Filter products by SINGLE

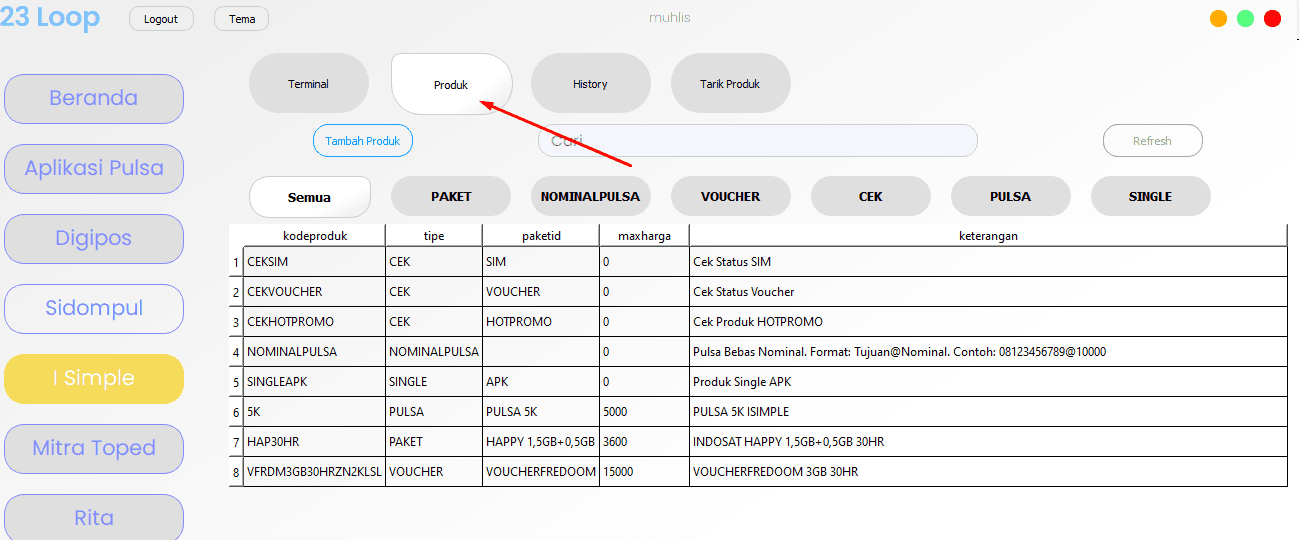(x=1150, y=197)
